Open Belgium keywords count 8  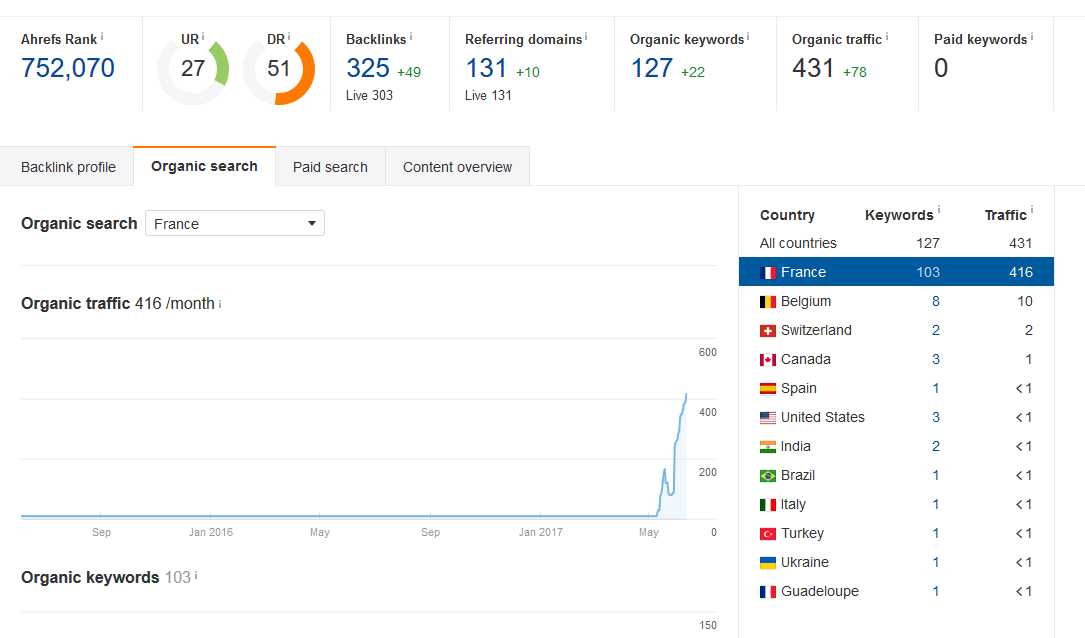[x=936, y=302]
